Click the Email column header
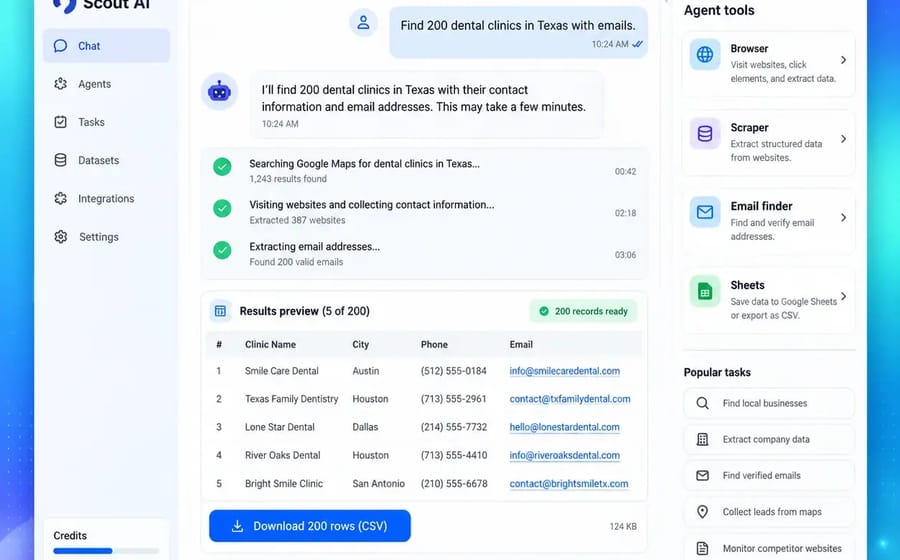Image resolution: width=900 pixels, height=560 pixels. coord(521,344)
